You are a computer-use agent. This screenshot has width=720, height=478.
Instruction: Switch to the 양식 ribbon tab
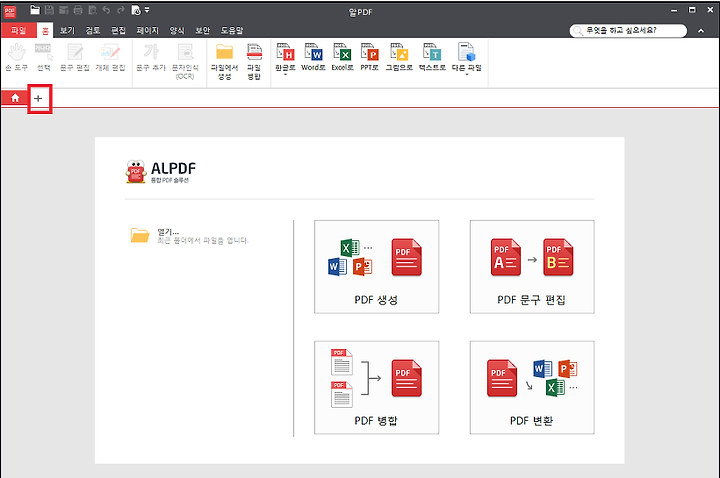coord(177,30)
